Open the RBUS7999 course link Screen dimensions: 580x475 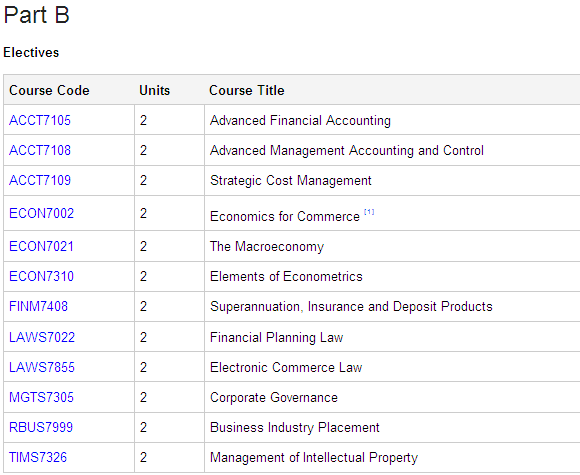point(41,427)
